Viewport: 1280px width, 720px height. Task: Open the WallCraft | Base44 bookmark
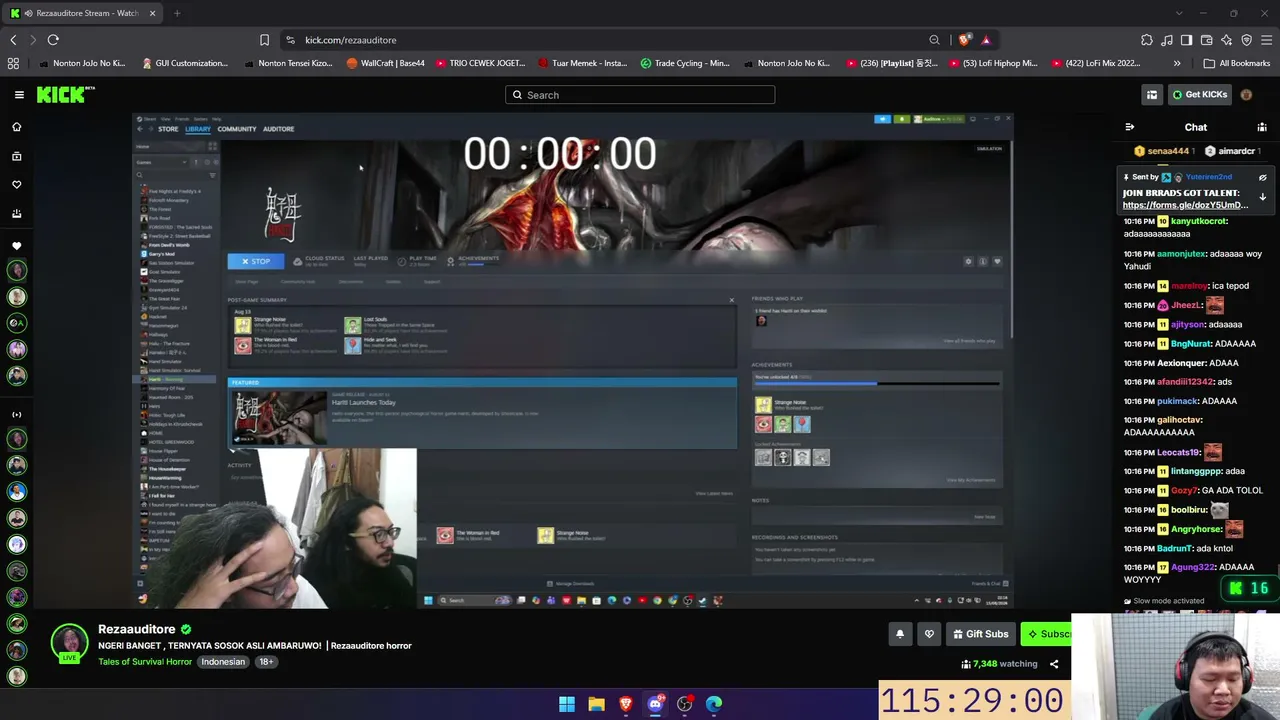point(386,63)
